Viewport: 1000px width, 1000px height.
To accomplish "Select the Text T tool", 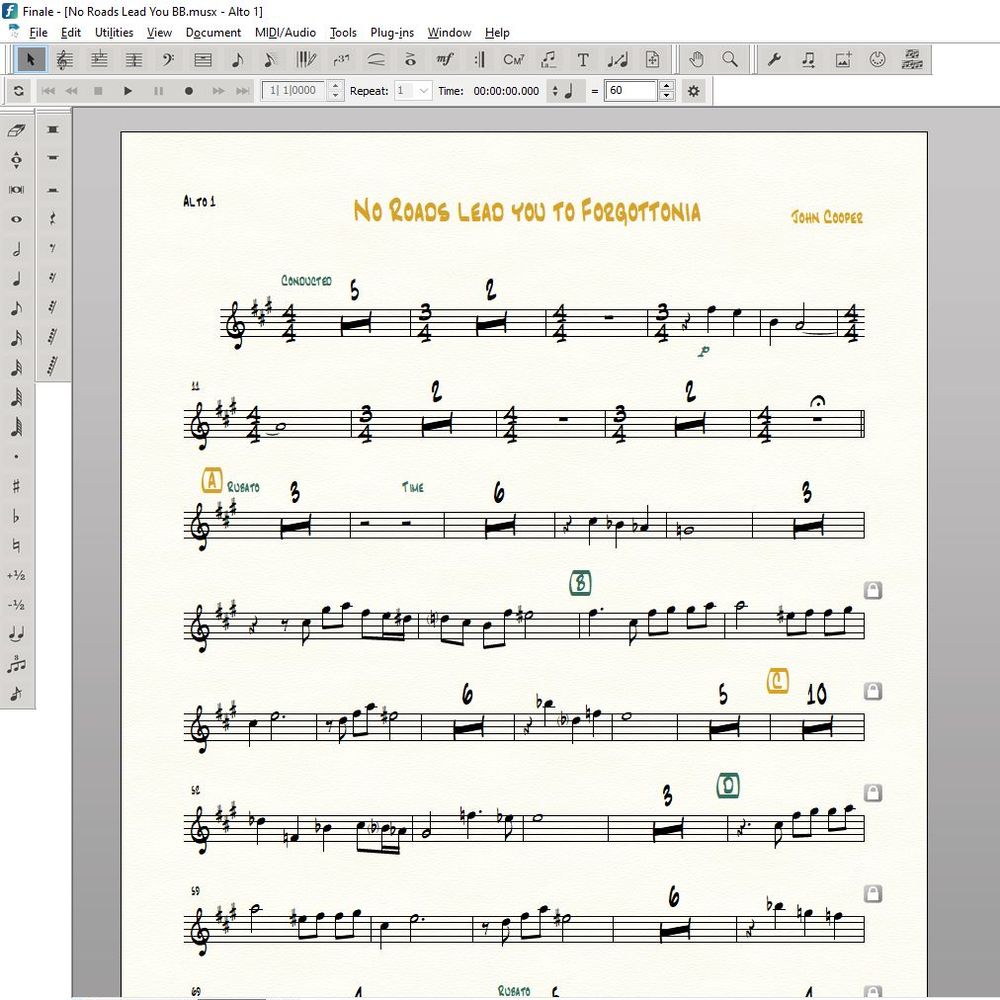I will 582,60.
